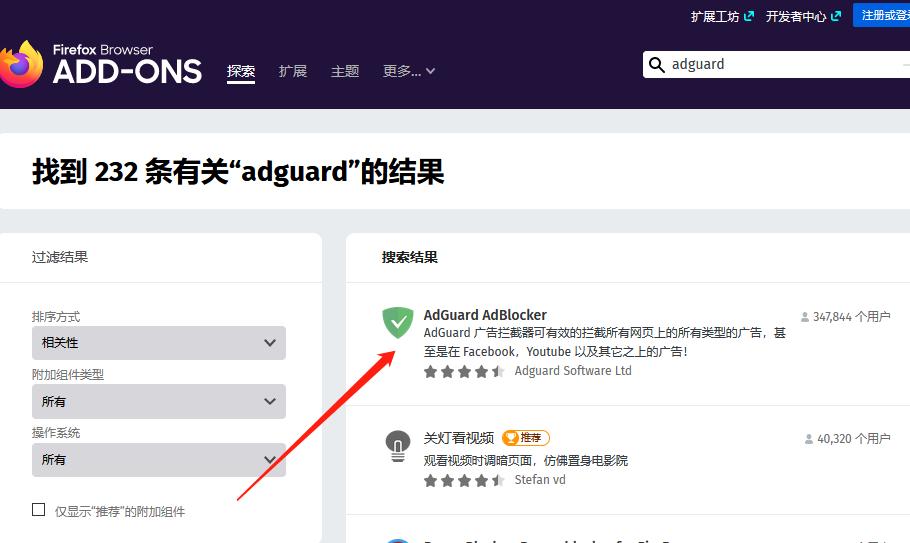Click the external link icon beside 开发者中心

[x=836, y=16]
